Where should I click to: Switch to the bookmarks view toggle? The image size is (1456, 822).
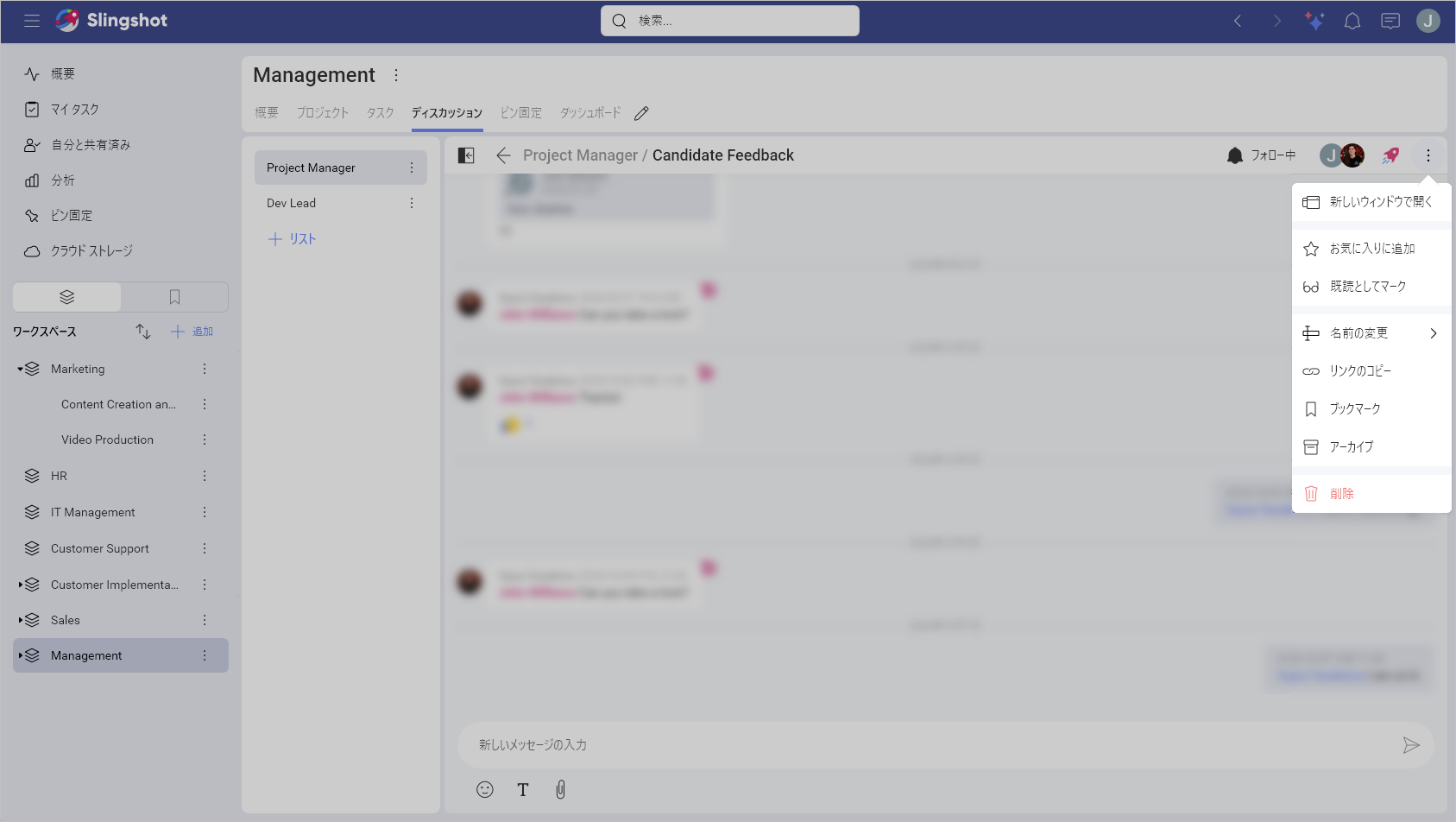pyautogui.click(x=174, y=297)
